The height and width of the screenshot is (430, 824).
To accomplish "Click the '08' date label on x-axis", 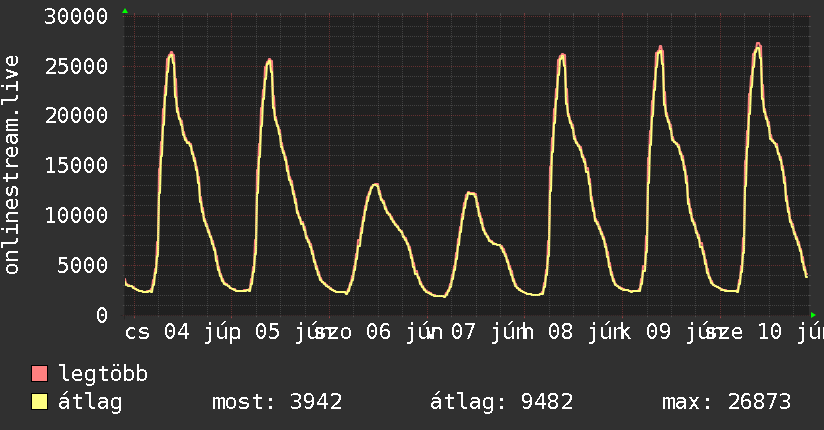I will coord(561,332).
